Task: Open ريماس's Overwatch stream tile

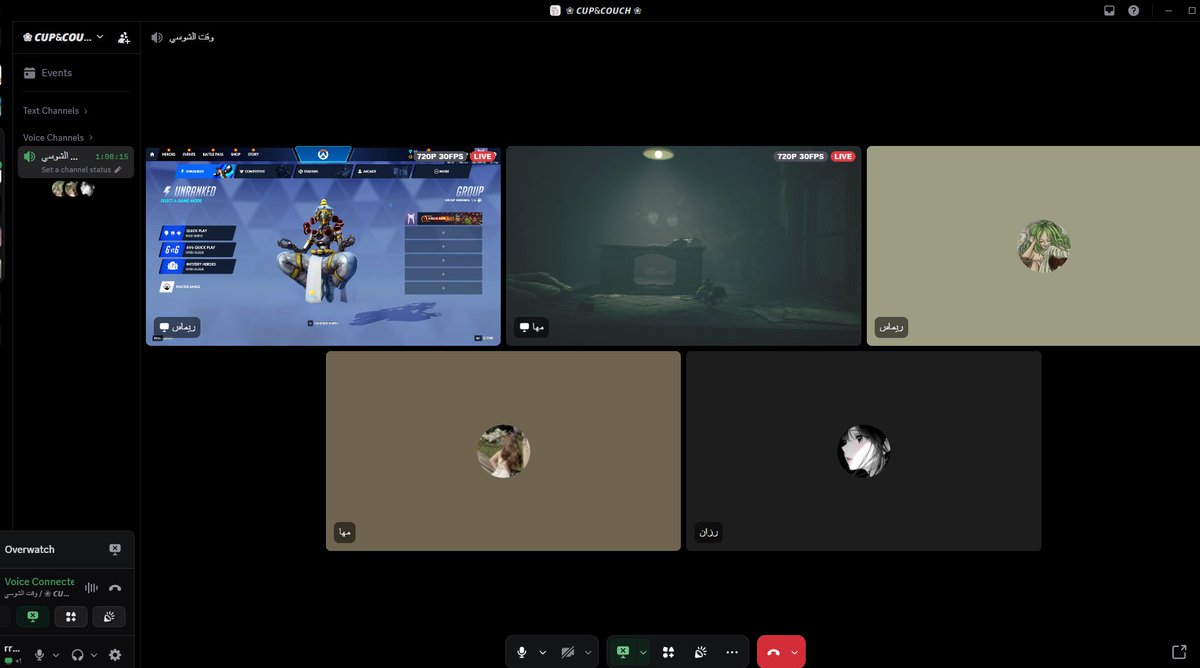Action: pyautogui.click(x=323, y=246)
